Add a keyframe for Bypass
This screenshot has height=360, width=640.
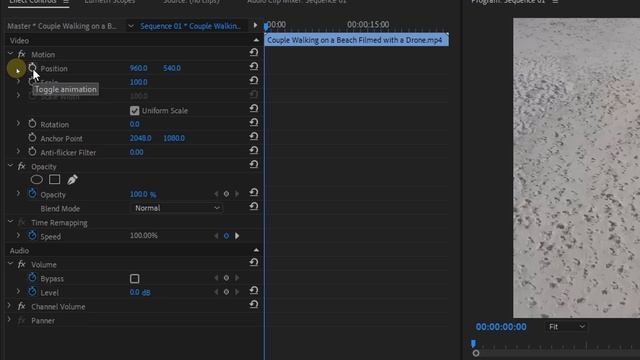[x=226, y=278]
